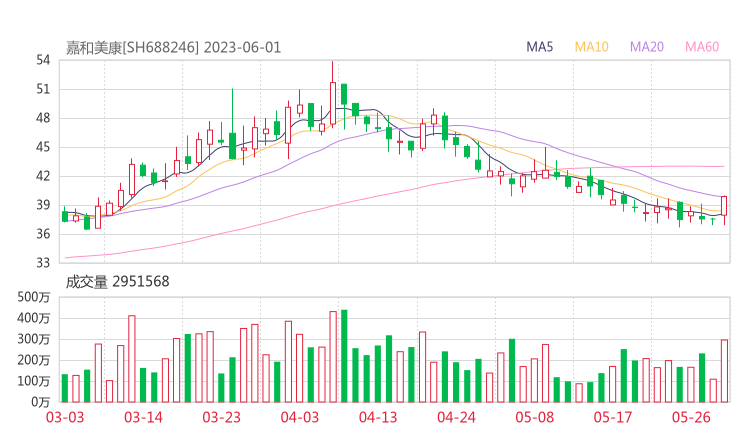Click the volume label 成交量 2951568
This screenshot has height=440, width=740.
(117, 282)
